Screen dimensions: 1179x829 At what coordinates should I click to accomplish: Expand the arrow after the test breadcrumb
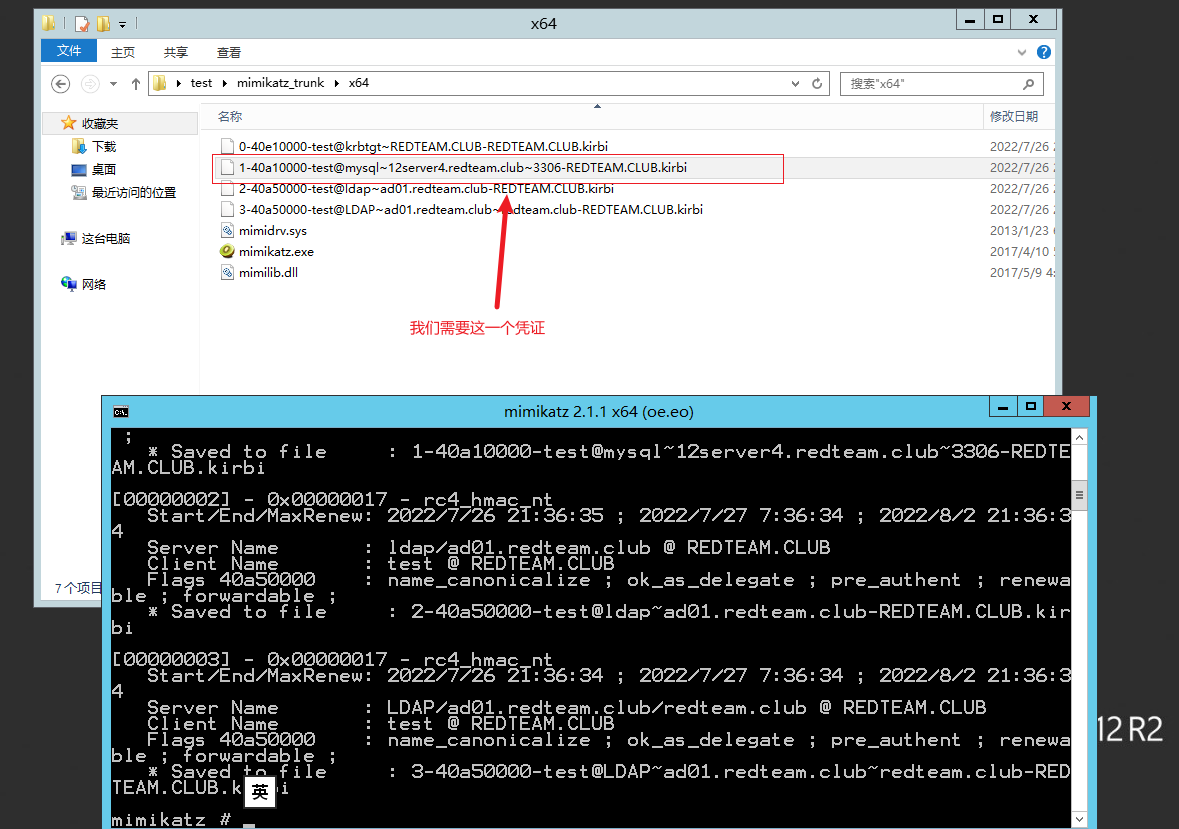click(224, 83)
